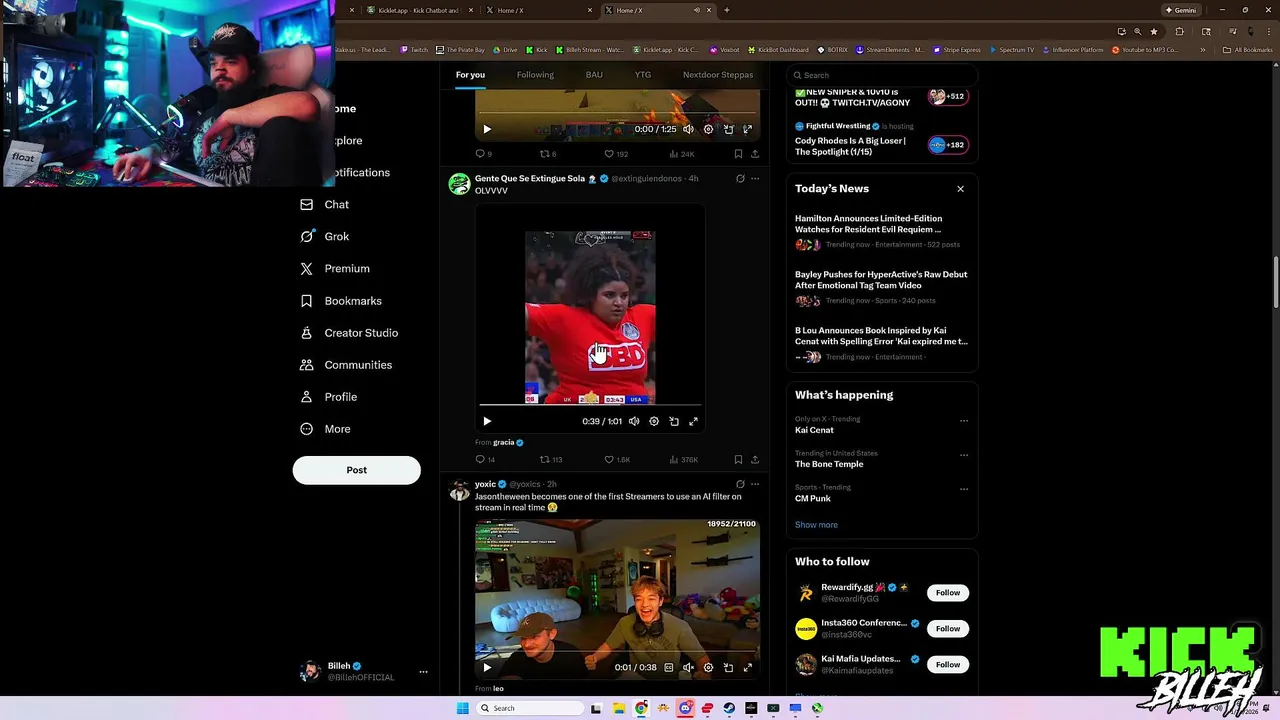Open Bookmarks in the sidebar
Image resolution: width=1280 pixels, height=720 pixels.
[341, 300]
